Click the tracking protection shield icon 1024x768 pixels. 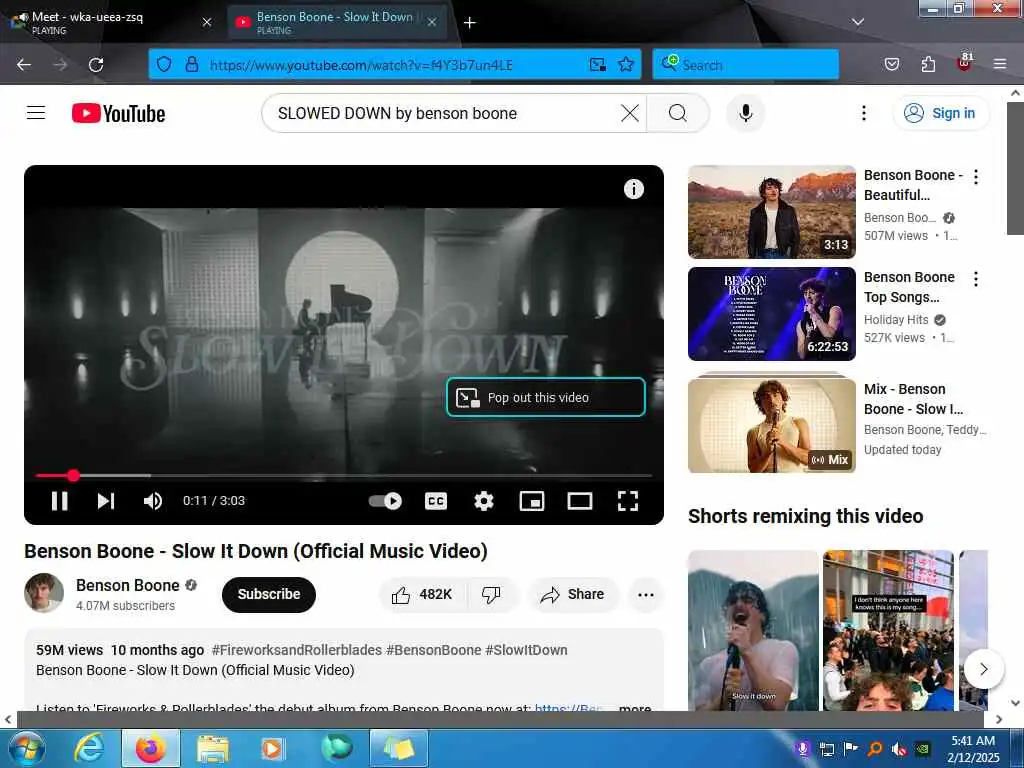(x=164, y=65)
